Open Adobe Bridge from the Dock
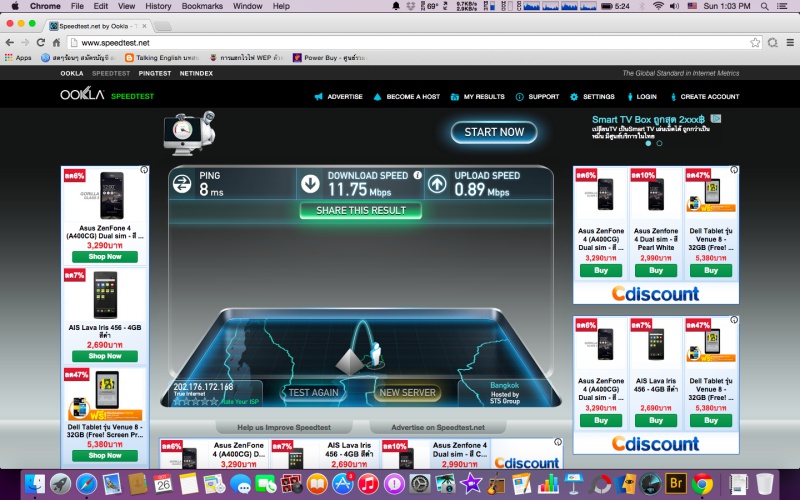 click(x=677, y=483)
